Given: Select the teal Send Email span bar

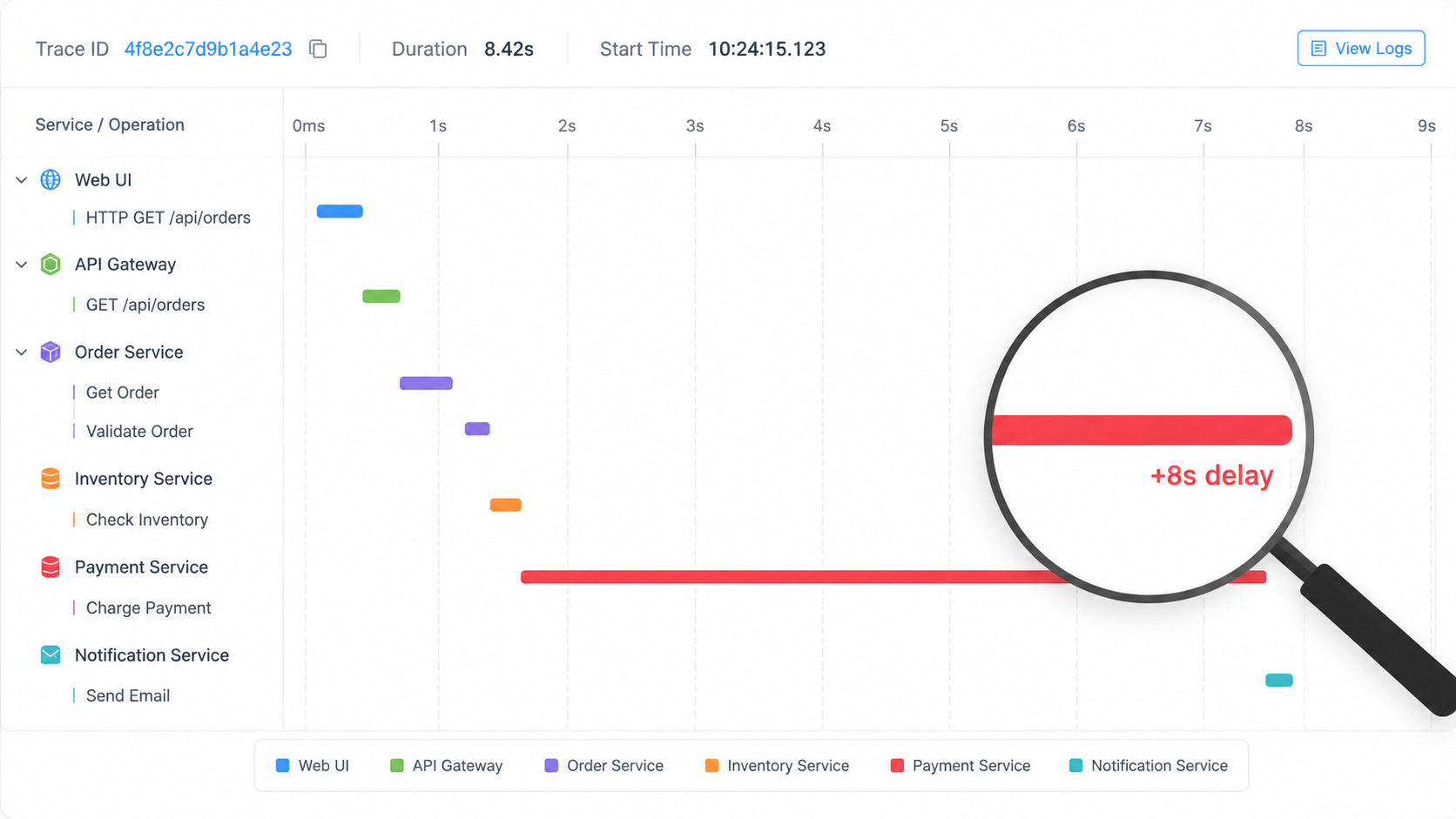Looking at the screenshot, I should [1279, 681].
